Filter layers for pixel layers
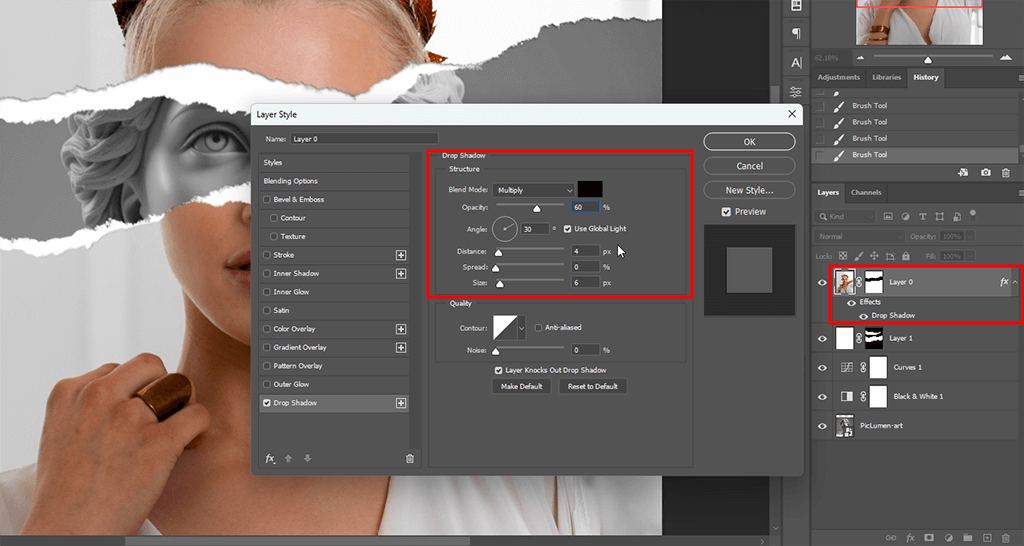 (x=888, y=216)
